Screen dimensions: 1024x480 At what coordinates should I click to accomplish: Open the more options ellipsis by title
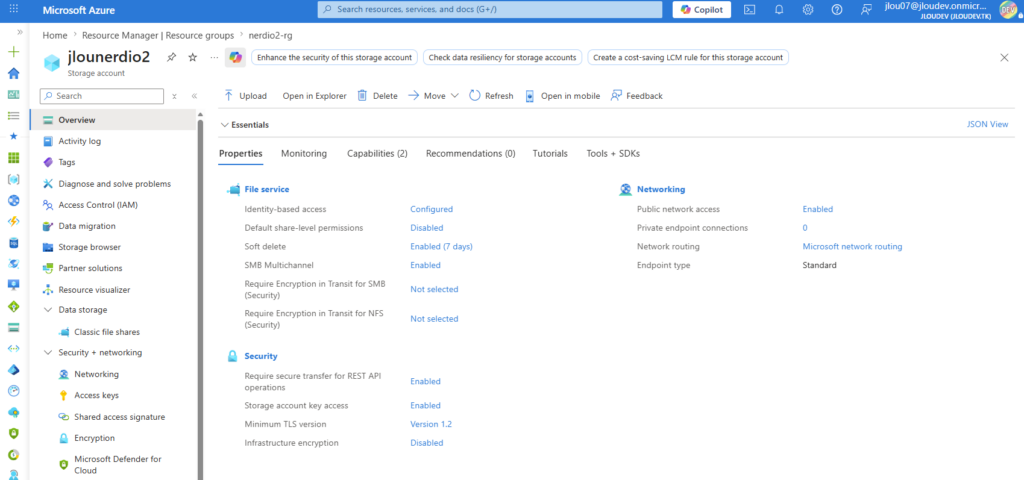point(214,57)
